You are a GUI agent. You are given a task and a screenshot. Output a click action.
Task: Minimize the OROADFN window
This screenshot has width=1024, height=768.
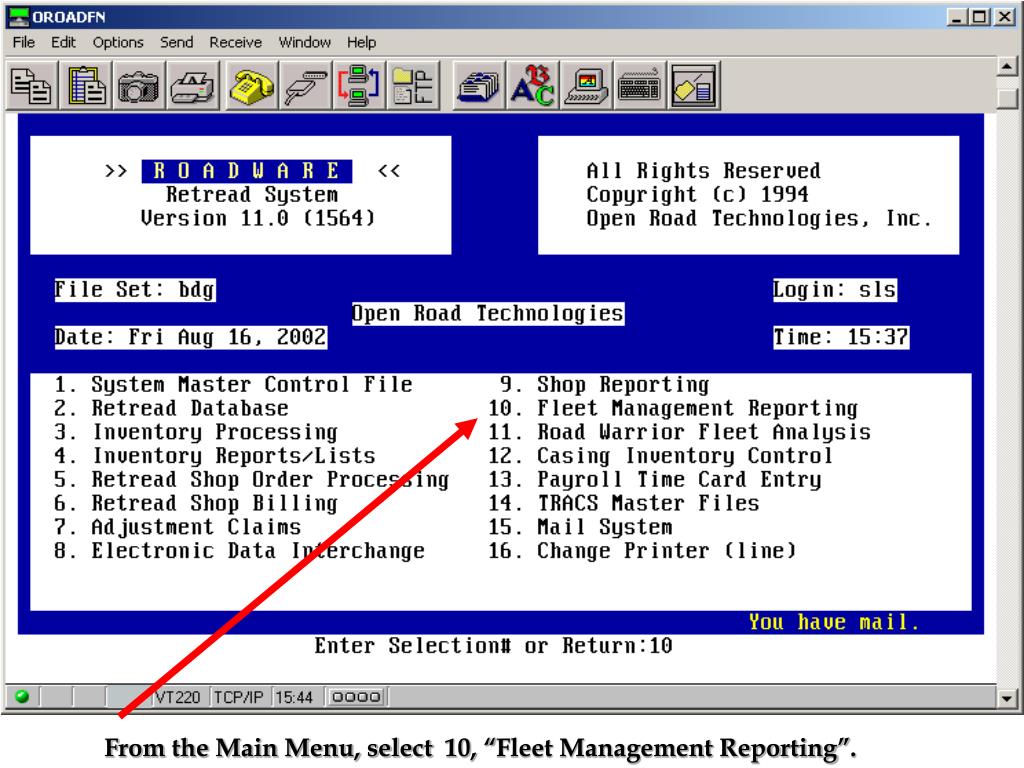click(957, 17)
